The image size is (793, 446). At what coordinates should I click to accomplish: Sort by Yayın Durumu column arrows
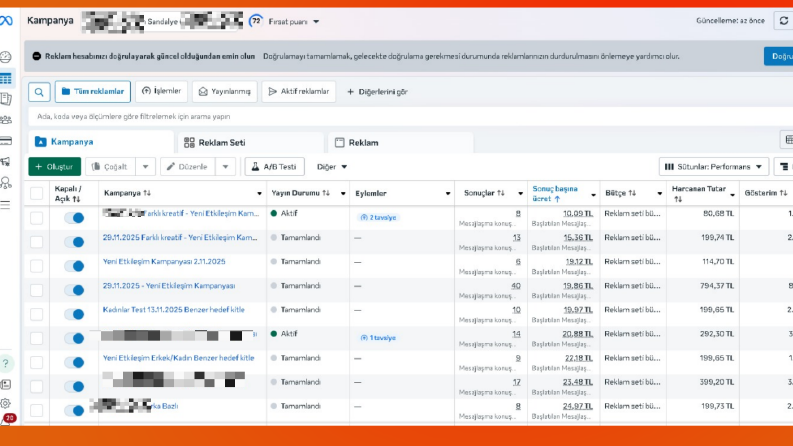[326, 193]
